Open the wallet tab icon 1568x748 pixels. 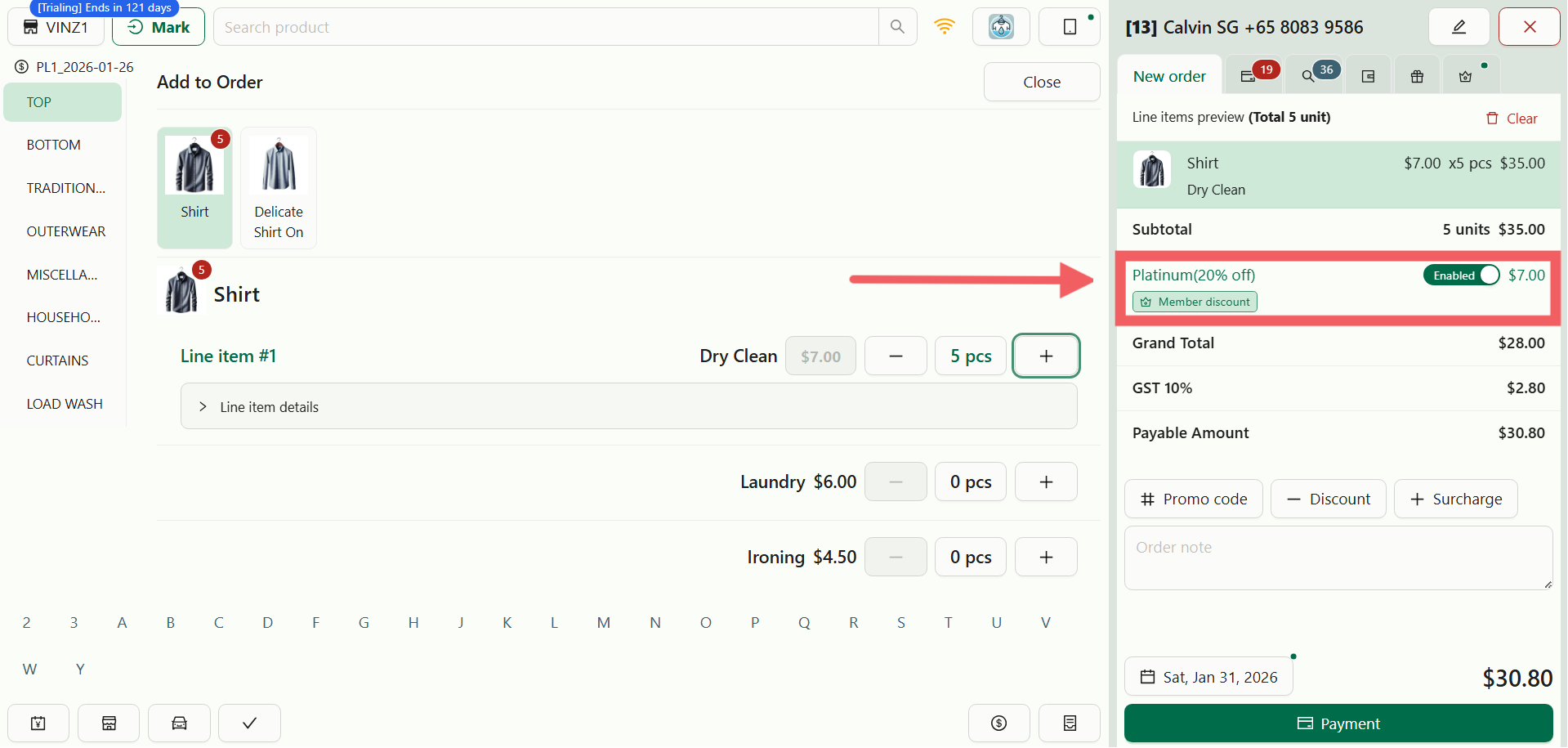pyautogui.click(x=1368, y=76)
